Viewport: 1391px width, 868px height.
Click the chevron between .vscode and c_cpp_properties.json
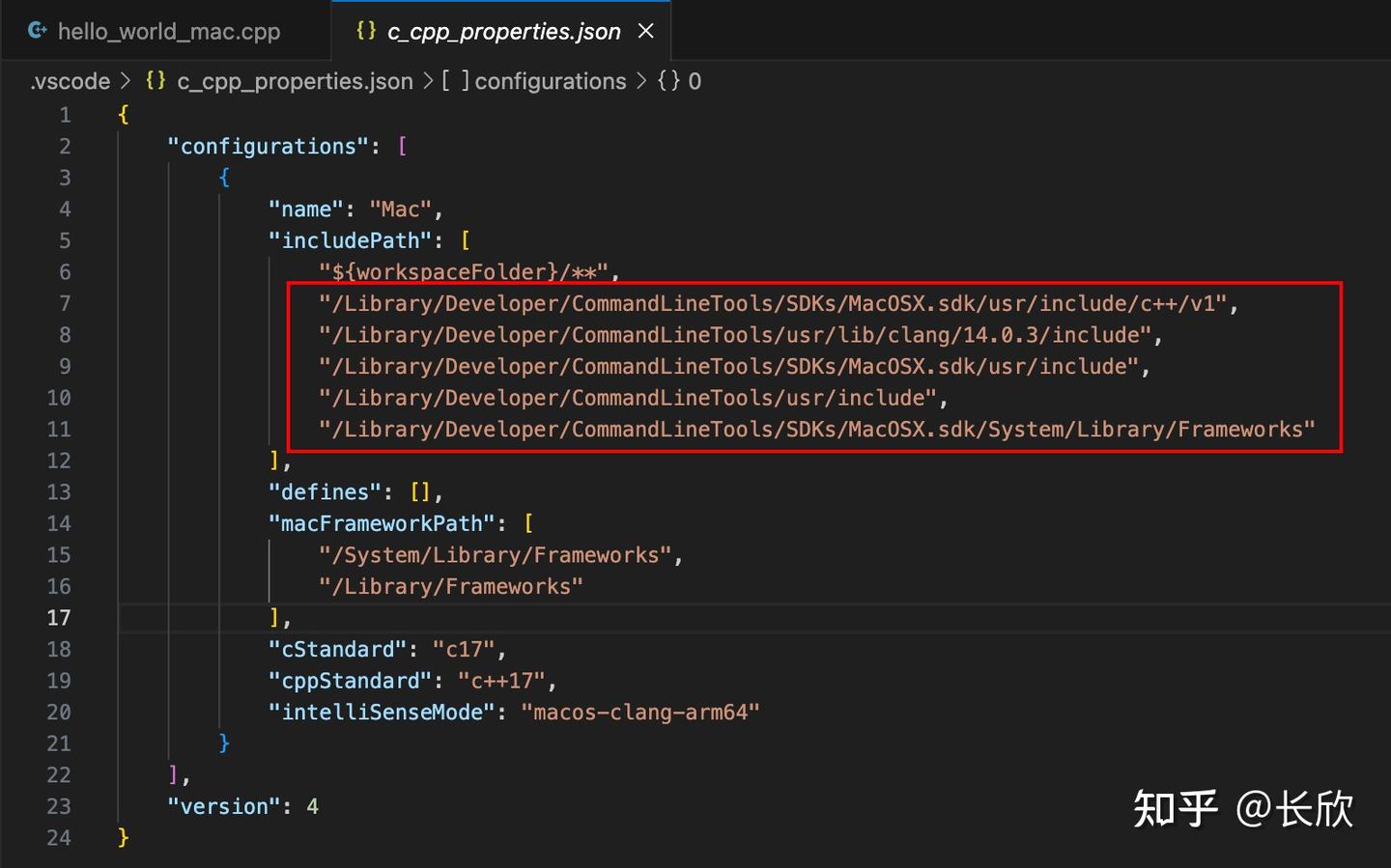[126, 81]
